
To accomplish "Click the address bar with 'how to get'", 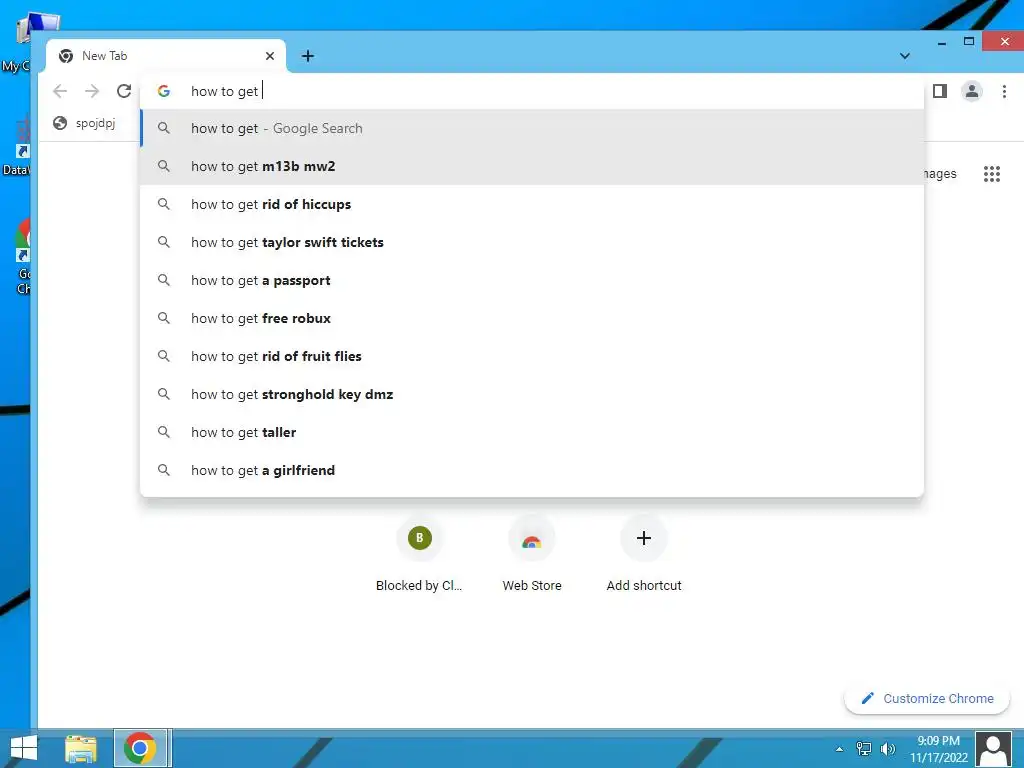I will [532, 91].
